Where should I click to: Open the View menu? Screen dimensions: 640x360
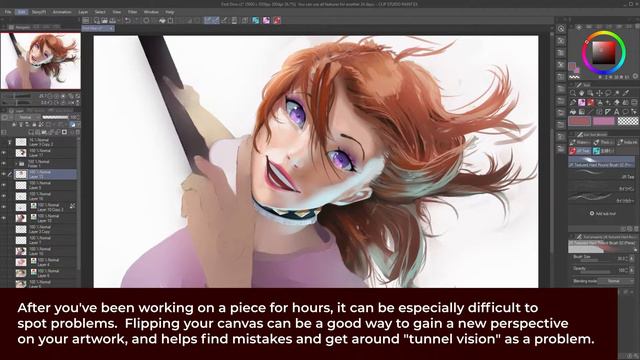(117, 12)
